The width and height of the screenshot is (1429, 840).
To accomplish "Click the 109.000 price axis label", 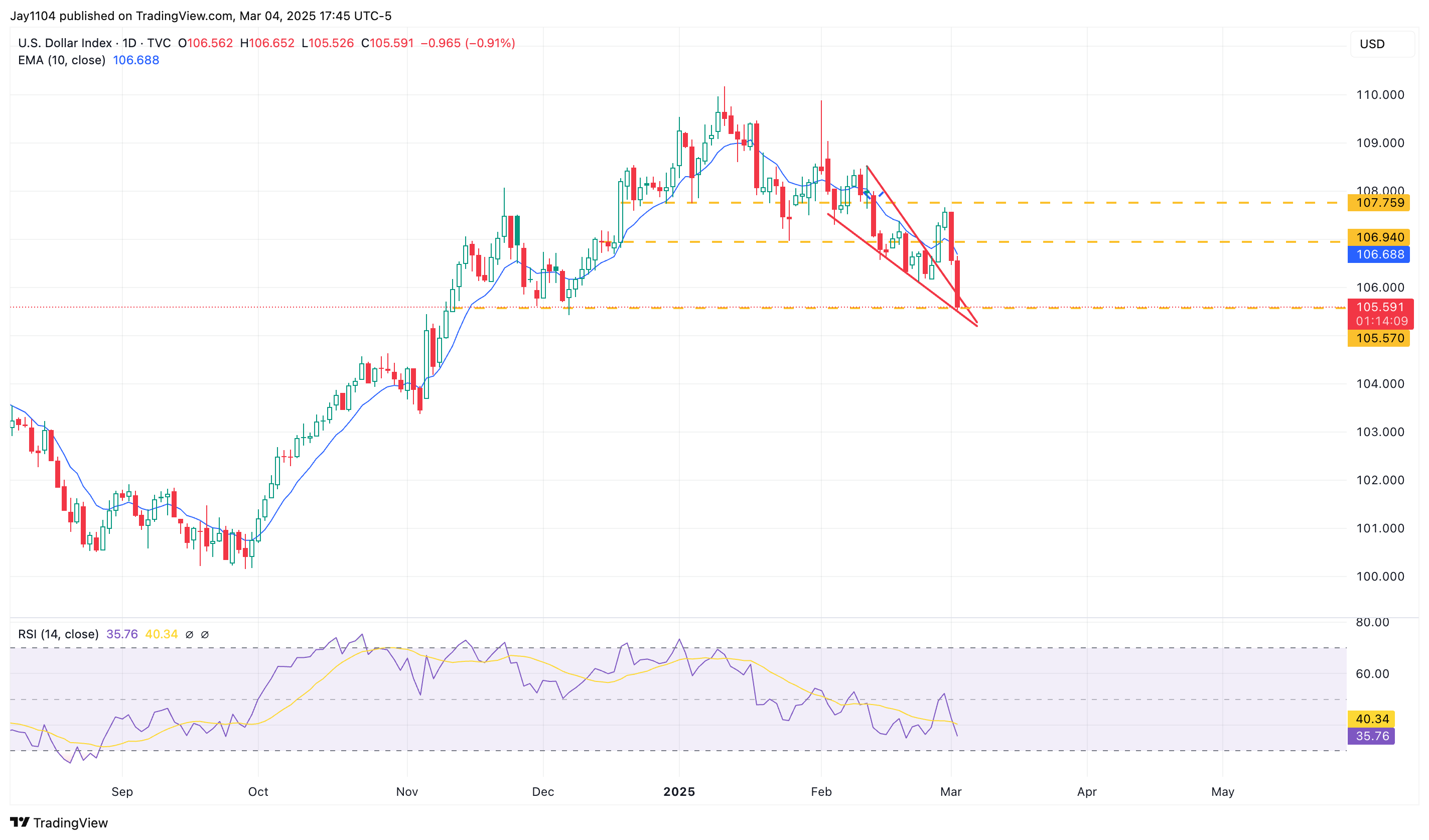I will click(1380, 143).
